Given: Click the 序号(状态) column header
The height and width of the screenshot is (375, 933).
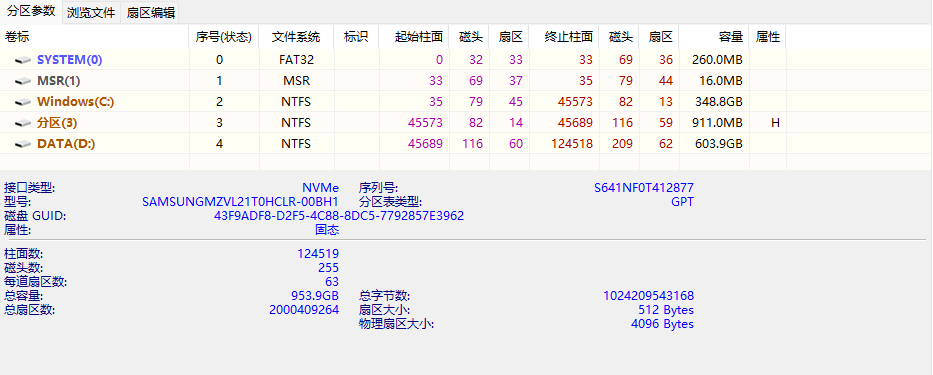Looking at the screenshot, I should 224,37.
